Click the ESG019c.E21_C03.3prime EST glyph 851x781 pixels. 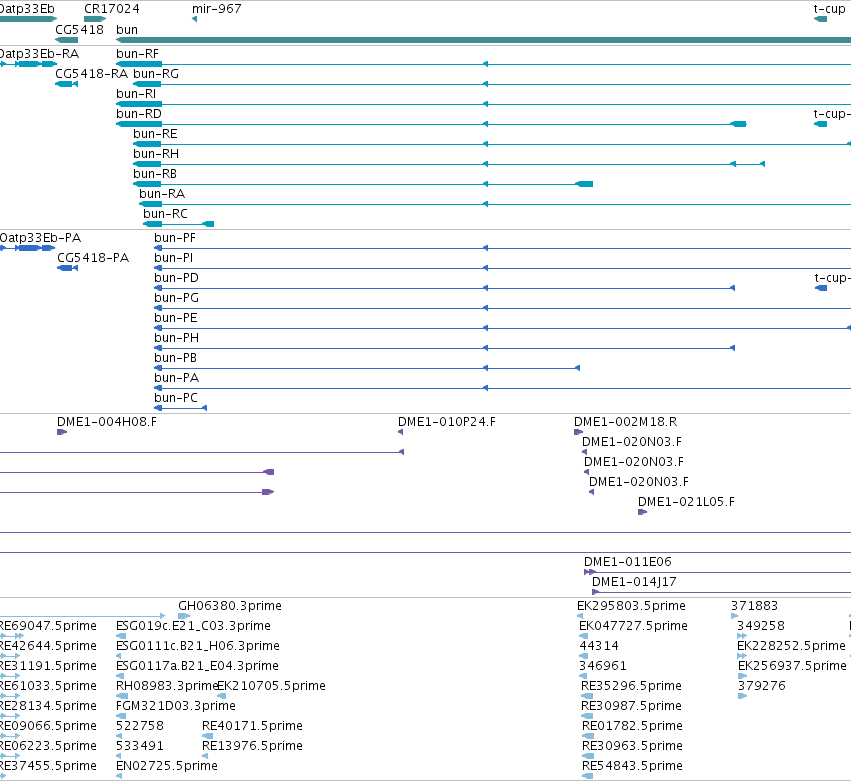(121, 636)
